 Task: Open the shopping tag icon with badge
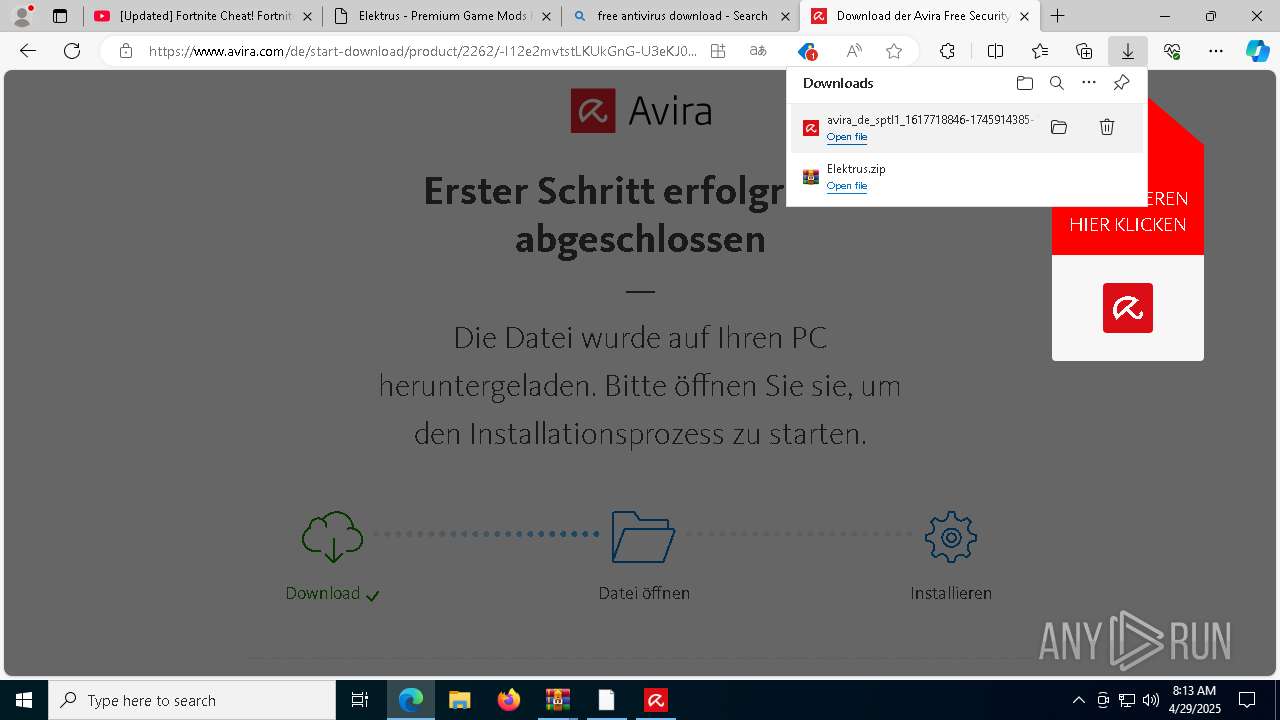pos(807,51)
